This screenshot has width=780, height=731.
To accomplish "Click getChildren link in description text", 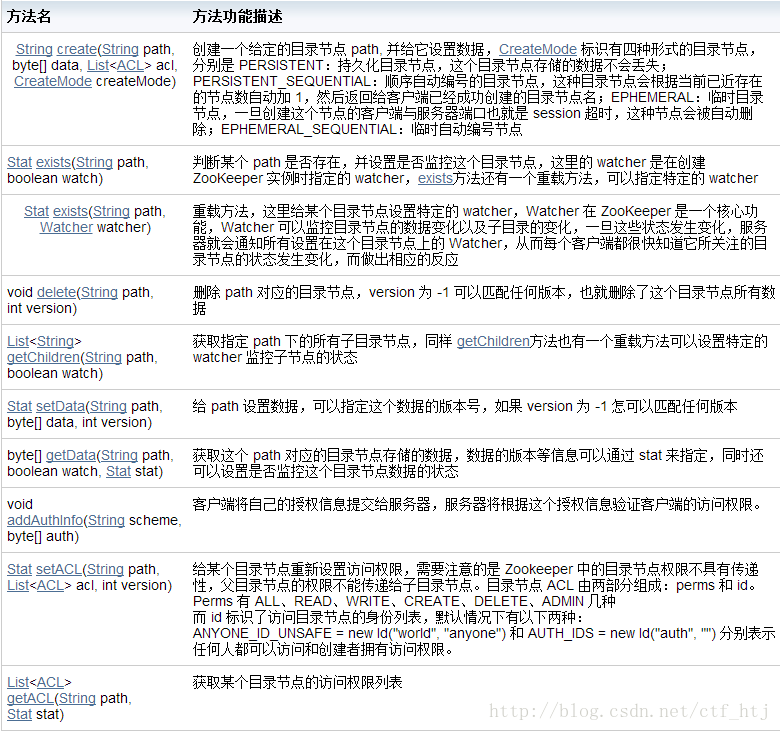I will tap(493, 341).
